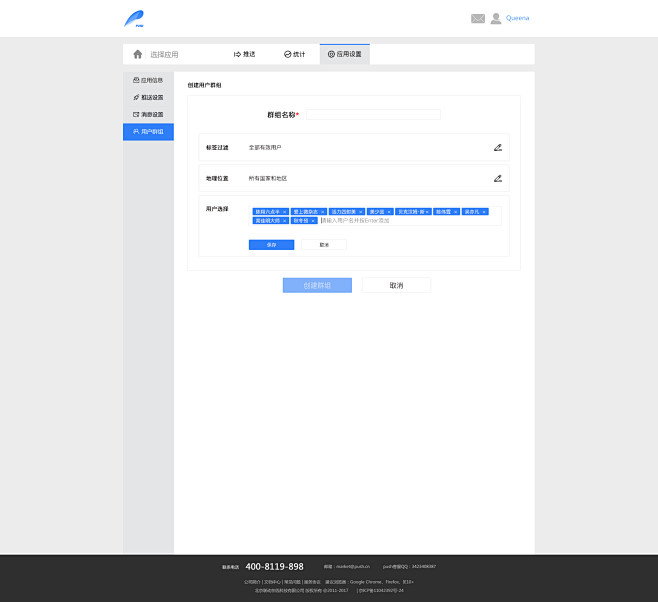Click the home icon
This screenshot has height=602, width=658.
tap(138, 54)
